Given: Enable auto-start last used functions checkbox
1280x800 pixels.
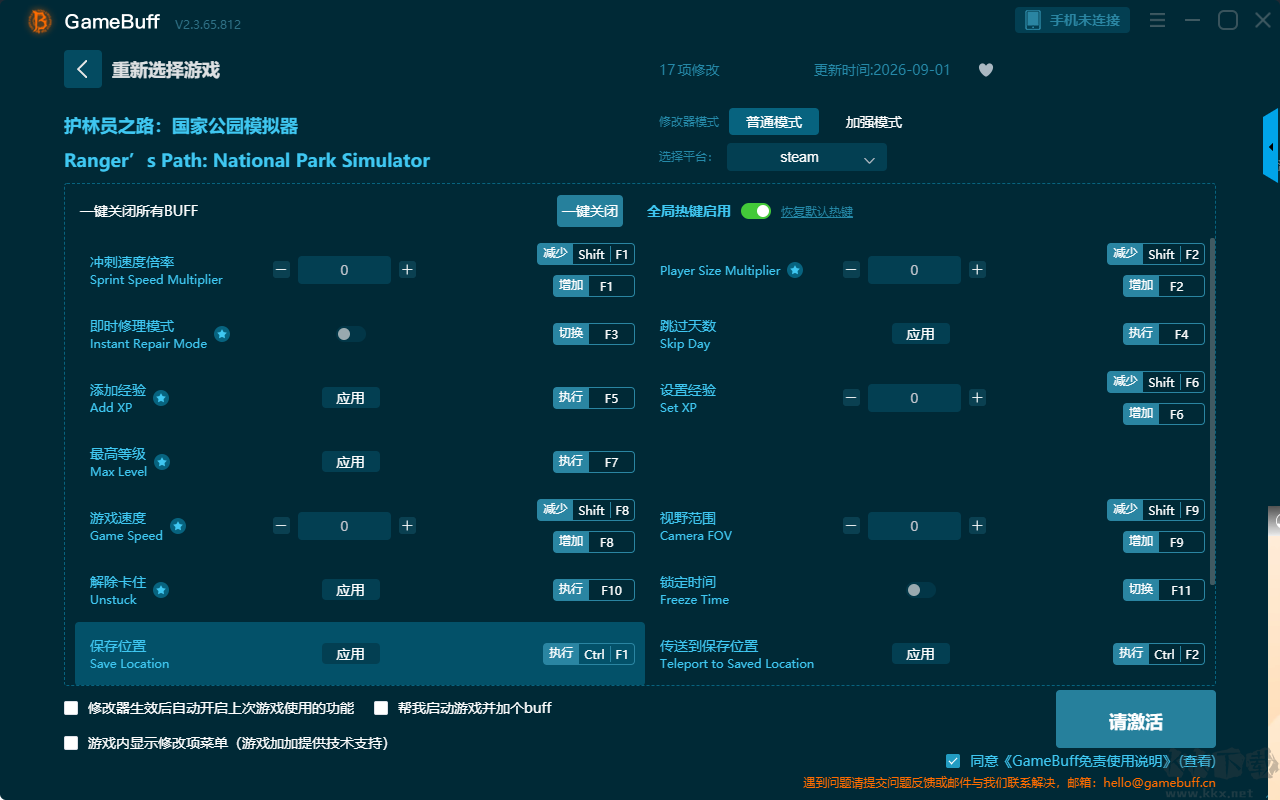Looking at the screenshot, I should pos(71,708).
